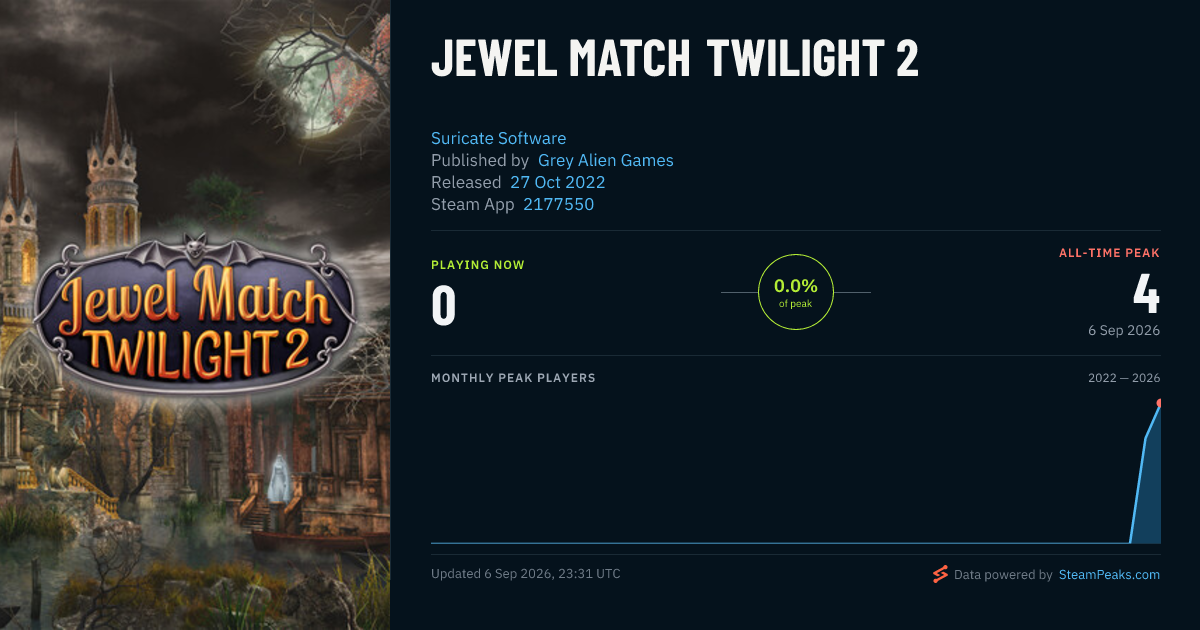Click the Updated 6 Sep 2026 timestamp
The width and height of the screenshot is (1200, 630).
526,574
